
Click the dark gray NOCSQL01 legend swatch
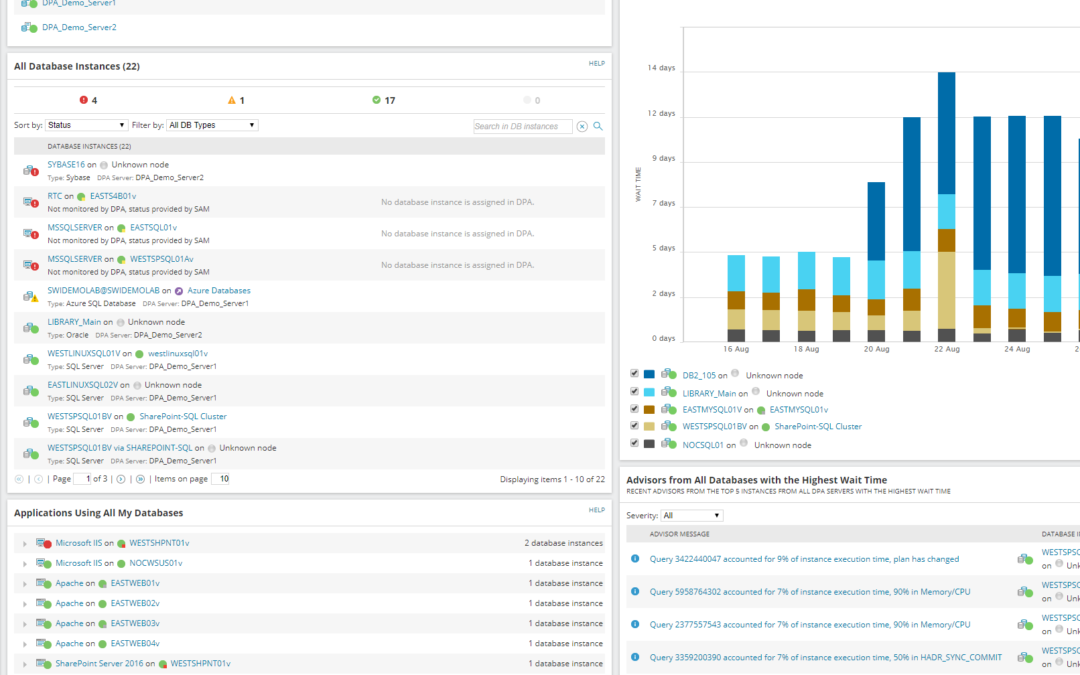click(x=649, y=444)
